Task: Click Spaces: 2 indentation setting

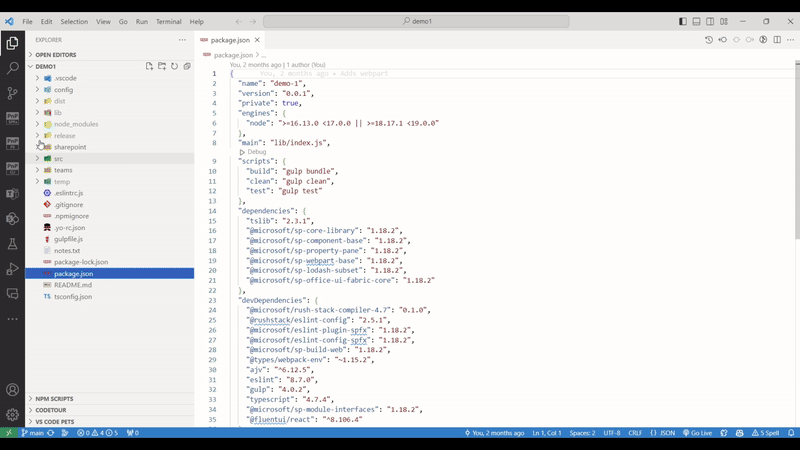Action: coord(582,433)
